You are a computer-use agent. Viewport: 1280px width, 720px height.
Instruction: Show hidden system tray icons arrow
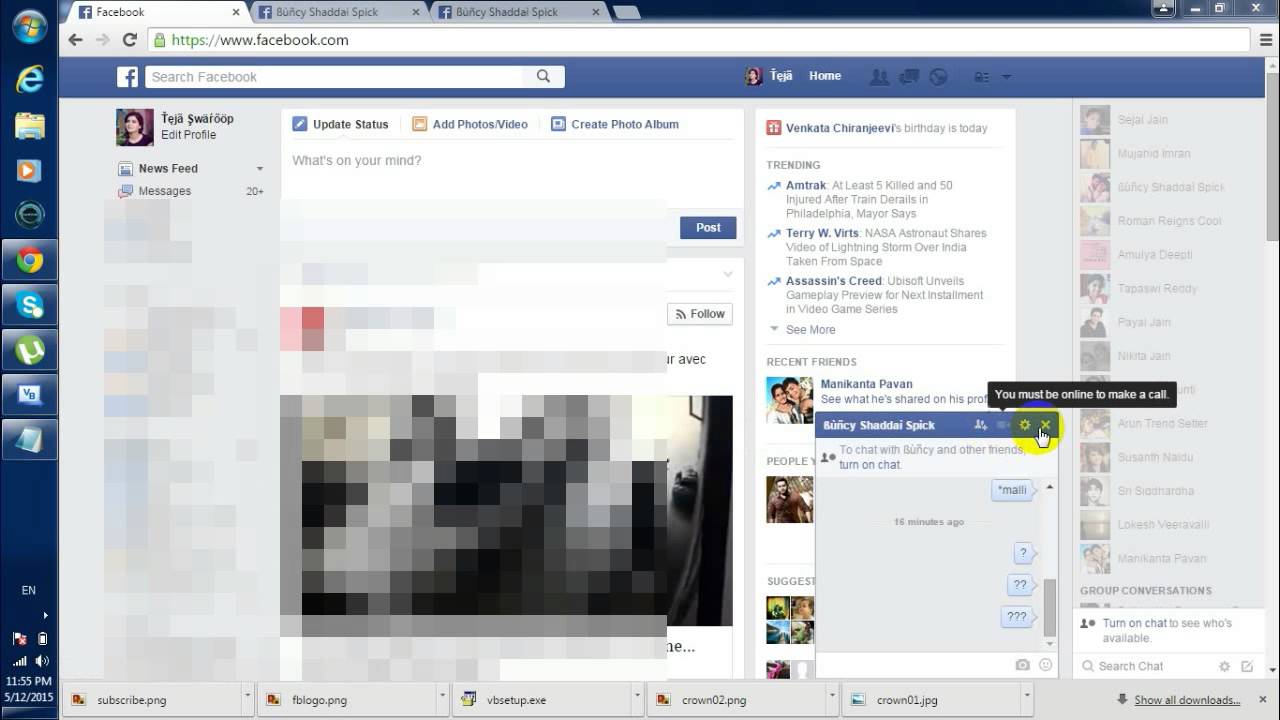click(x=45, y=615)
